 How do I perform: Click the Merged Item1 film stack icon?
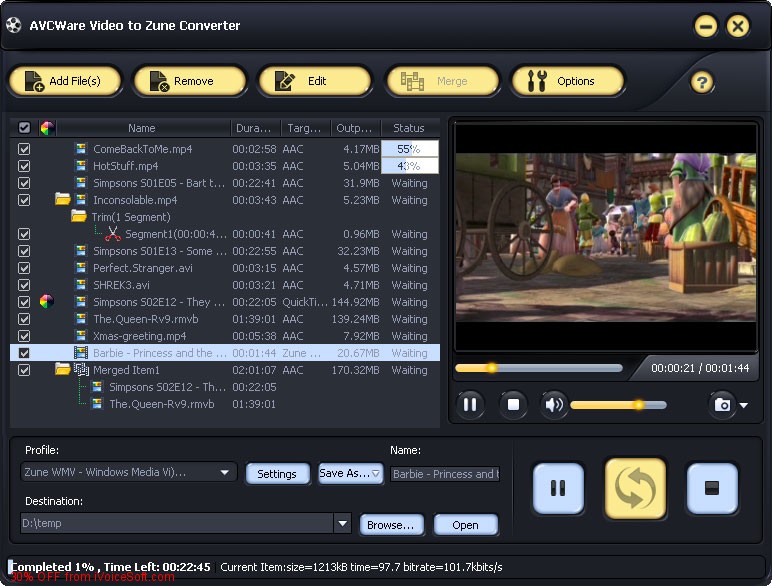click(81, 369)
